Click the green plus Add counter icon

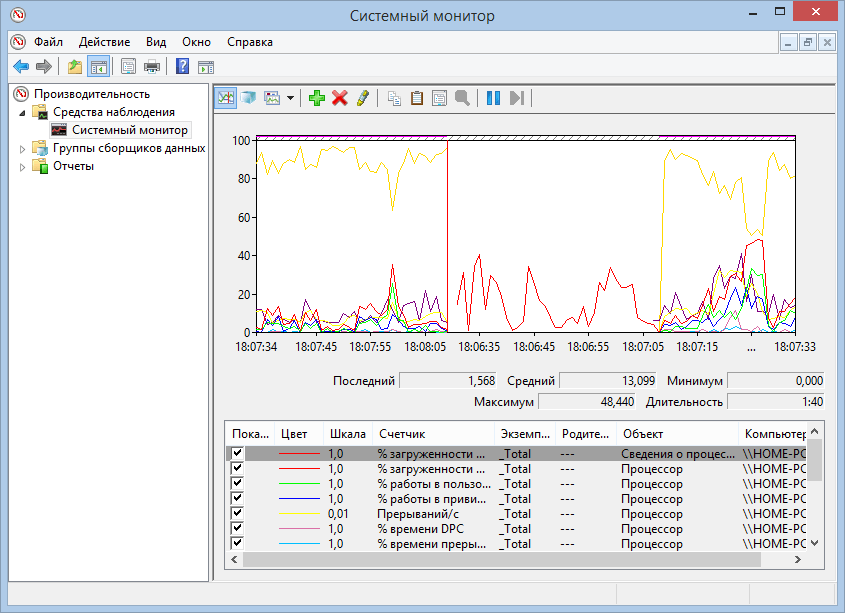317,98
